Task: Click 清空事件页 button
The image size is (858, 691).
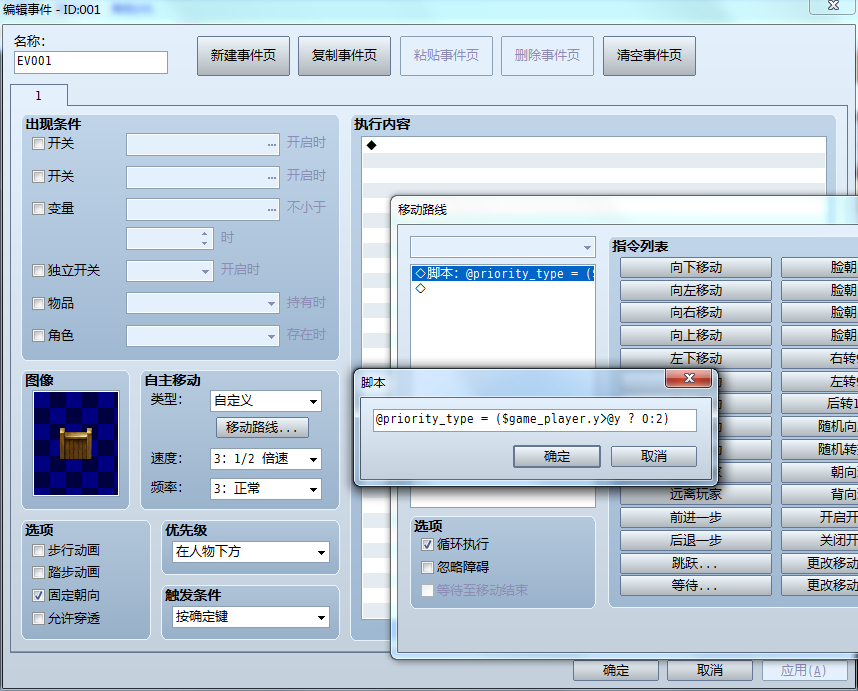Action: (650, 56)
